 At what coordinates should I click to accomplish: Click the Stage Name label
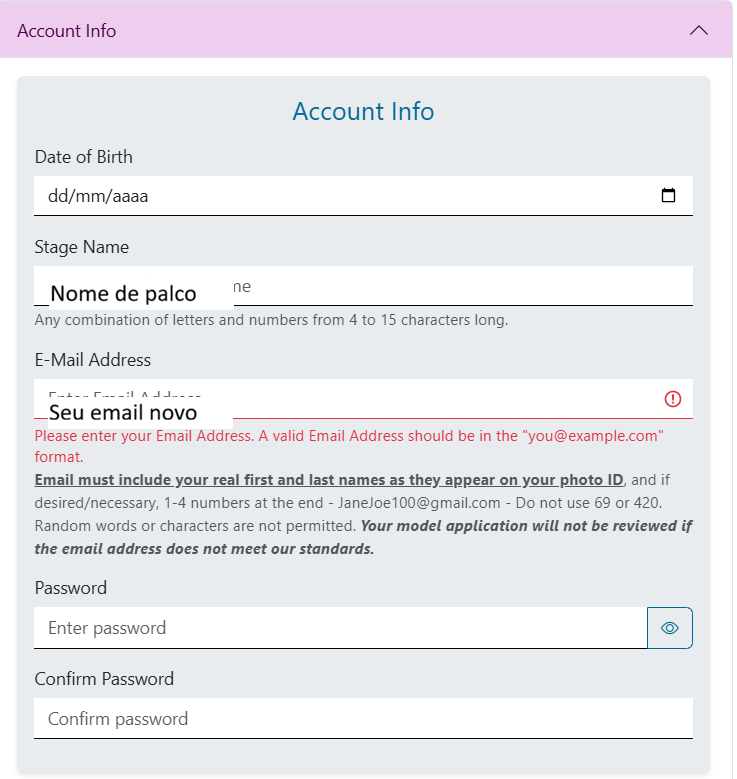click(82, 247)
